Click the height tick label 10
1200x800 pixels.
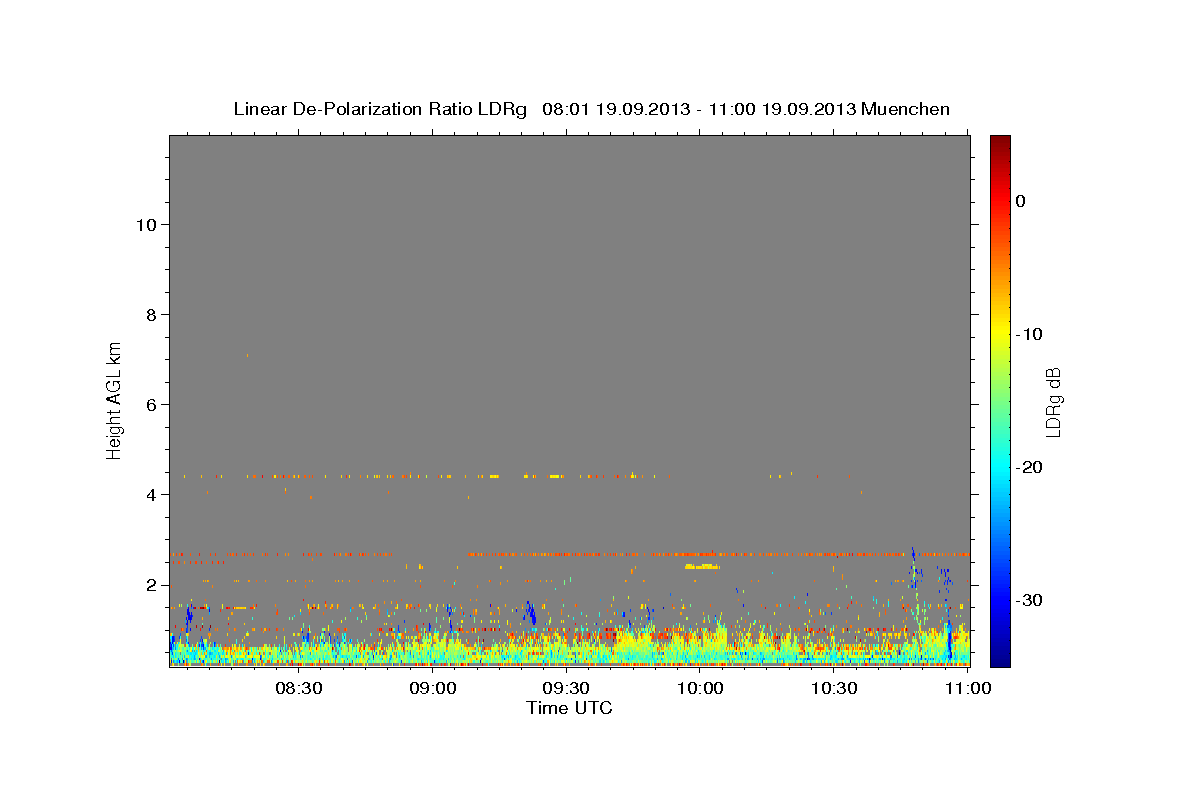(145, 224)
